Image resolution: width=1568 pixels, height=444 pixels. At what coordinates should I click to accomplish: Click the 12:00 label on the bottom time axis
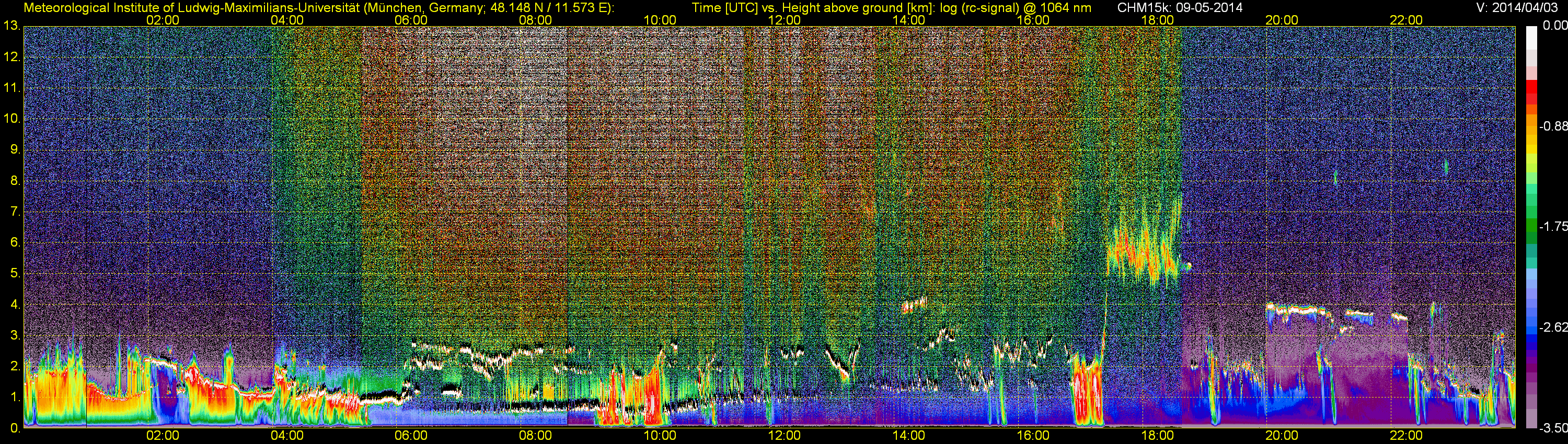click(x=784, y=436)
